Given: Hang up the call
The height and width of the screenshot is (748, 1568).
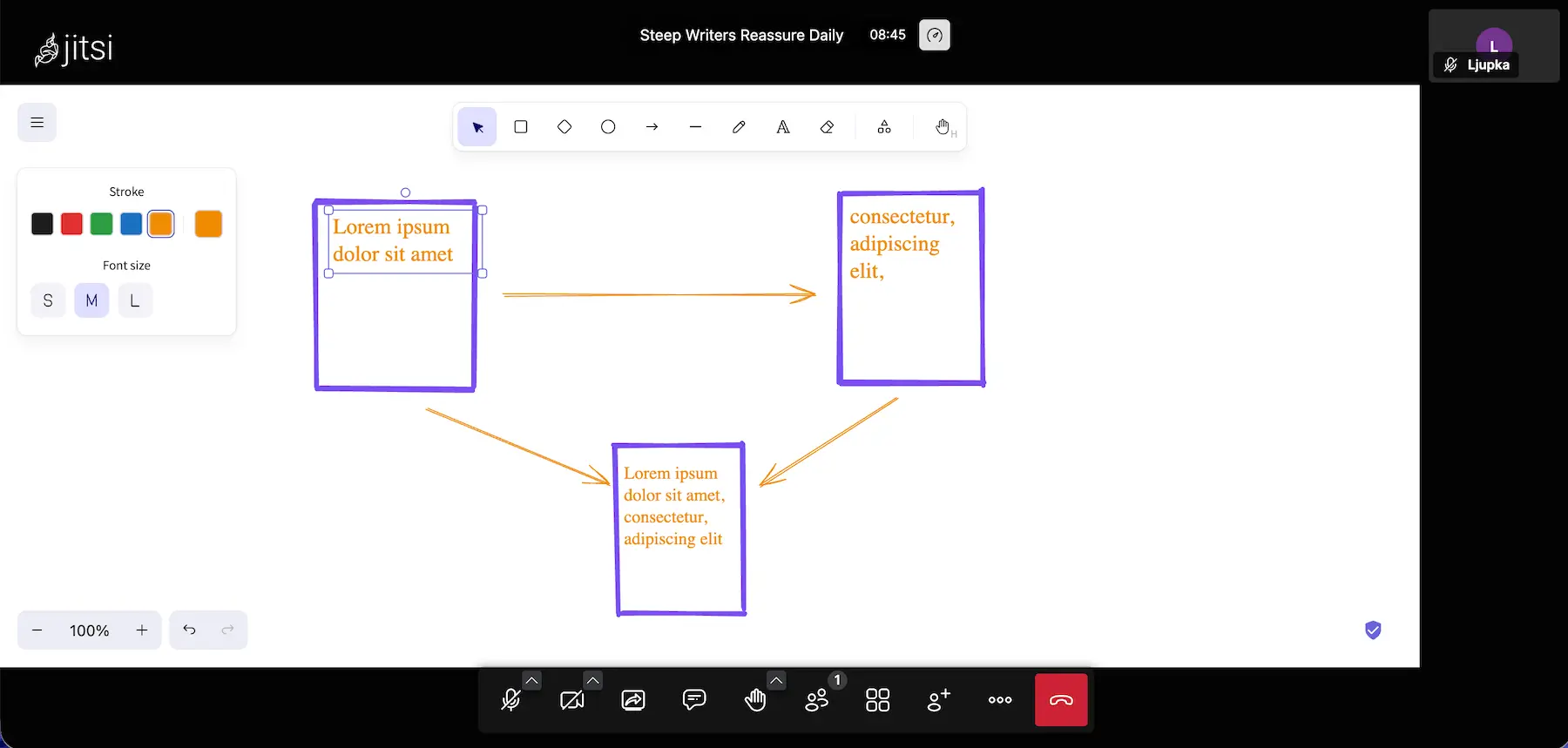Looking at the screenshot, I should tap(1061, 700).
